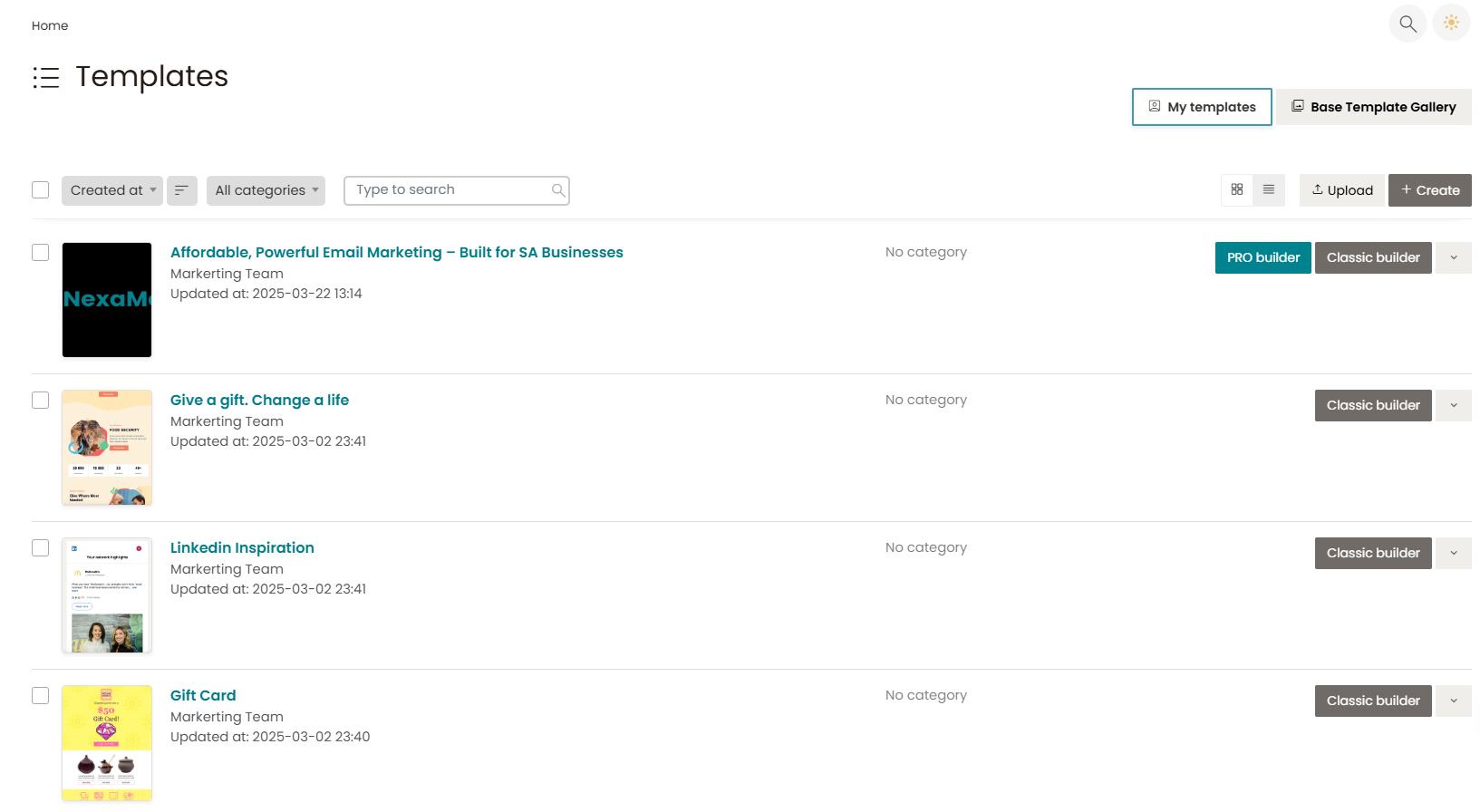Click the Upload button

click(x=1341, y=190)
